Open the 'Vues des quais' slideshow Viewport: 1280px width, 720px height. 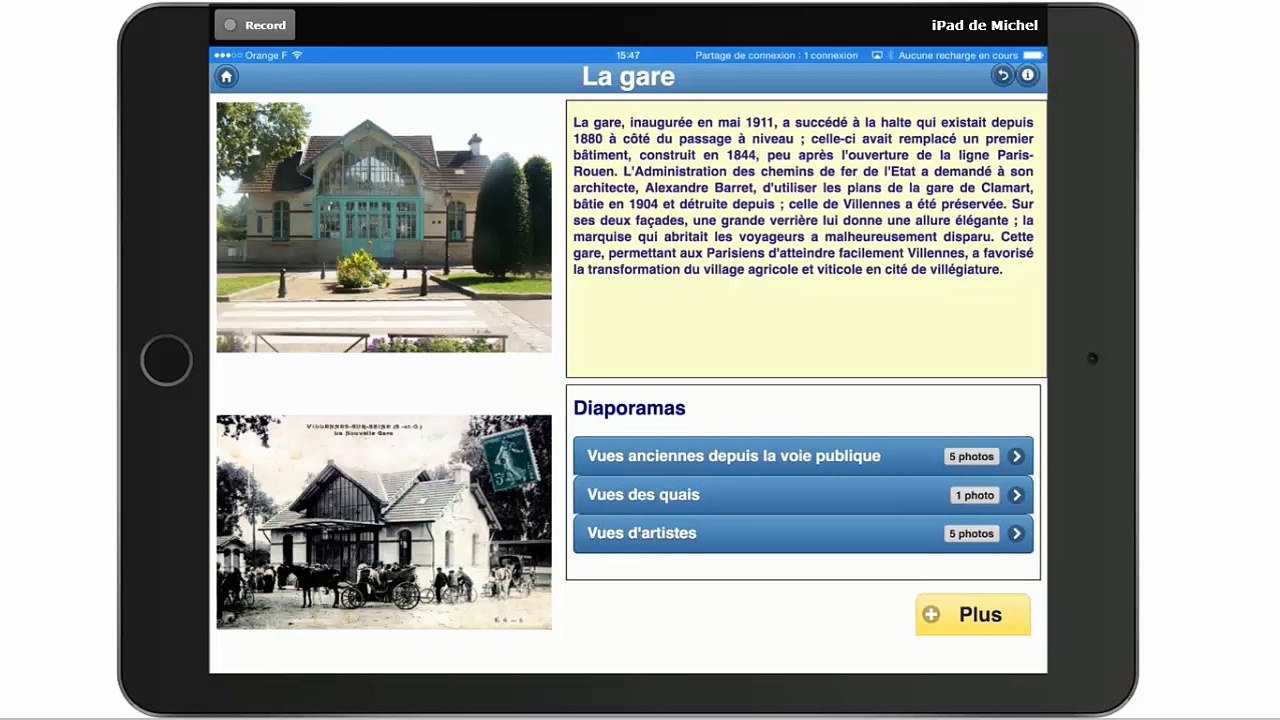803,495
